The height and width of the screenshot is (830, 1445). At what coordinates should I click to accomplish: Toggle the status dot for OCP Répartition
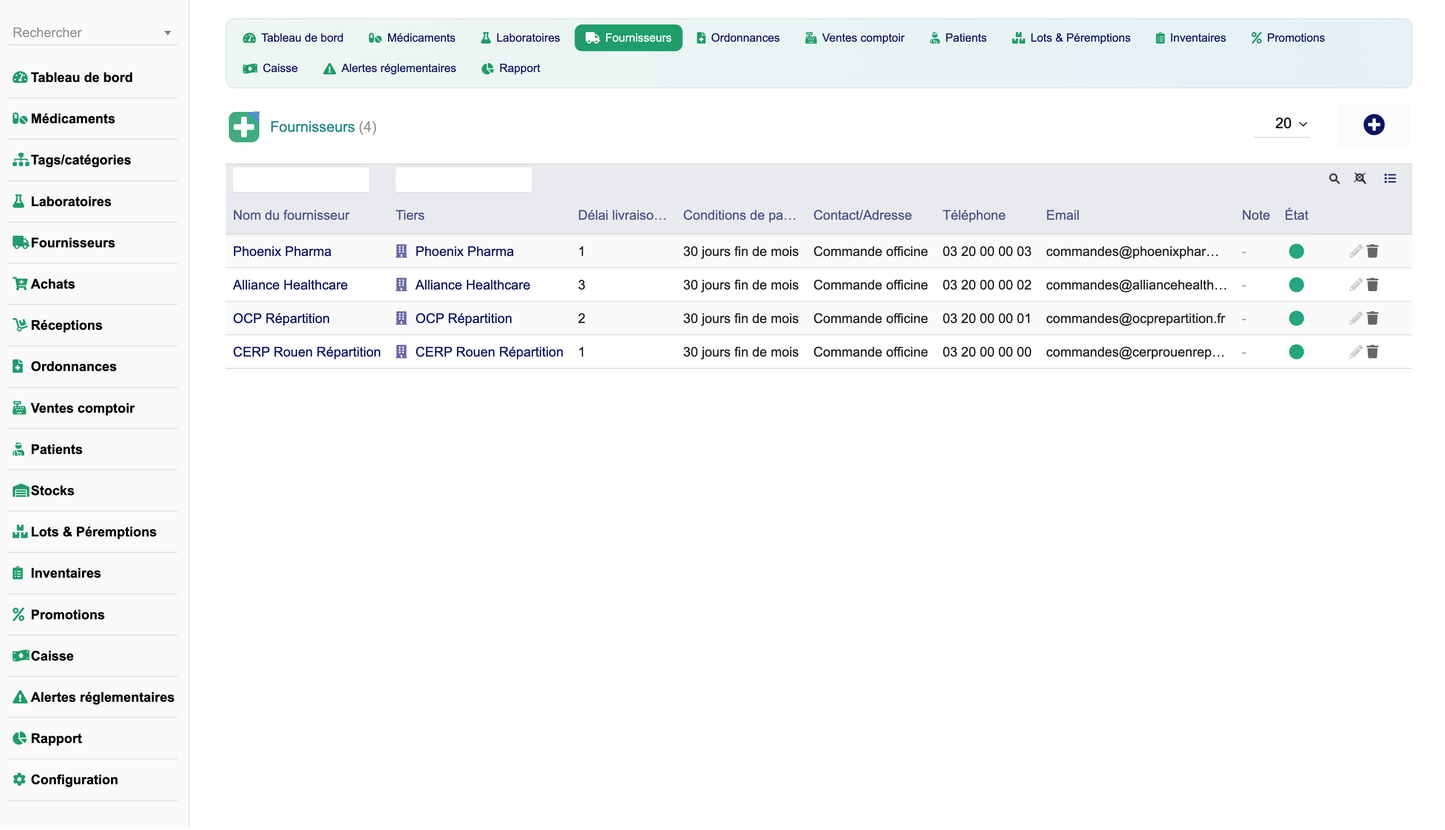[x=1297, y=319]
